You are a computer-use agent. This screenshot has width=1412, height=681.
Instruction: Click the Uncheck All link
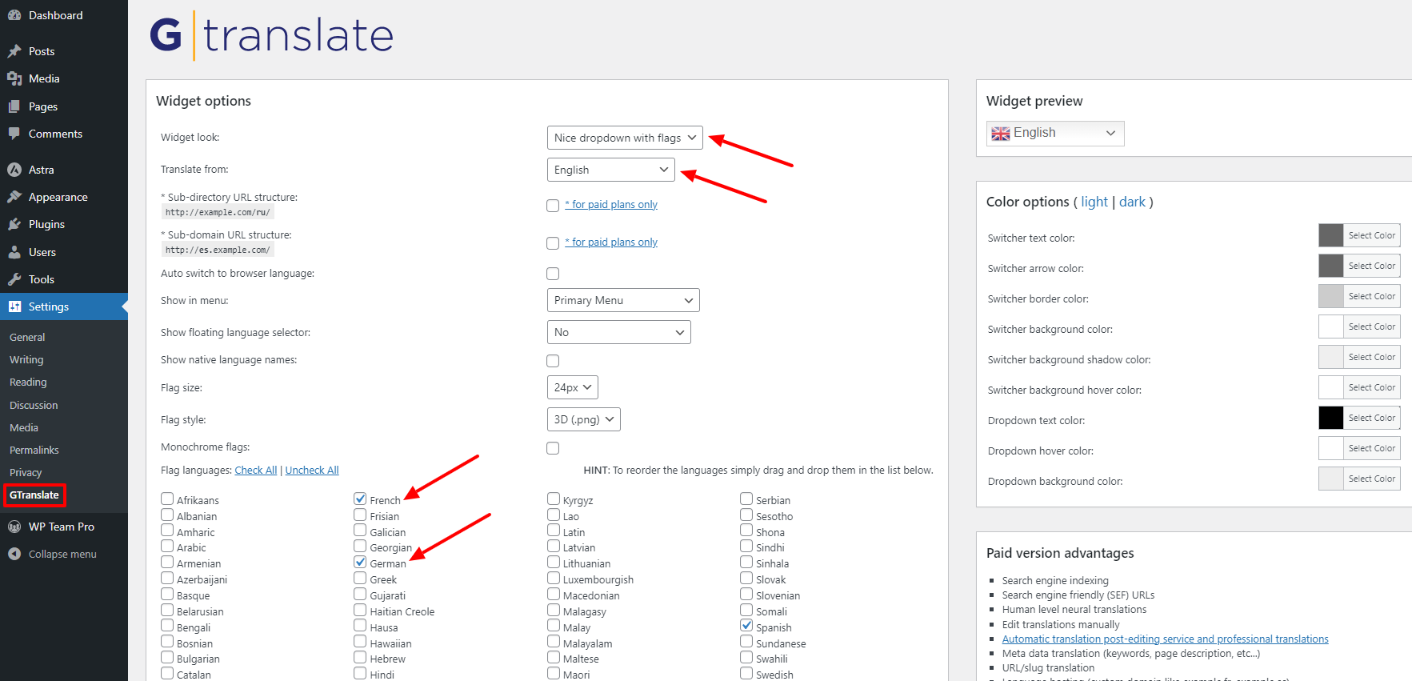pos(312,470)
